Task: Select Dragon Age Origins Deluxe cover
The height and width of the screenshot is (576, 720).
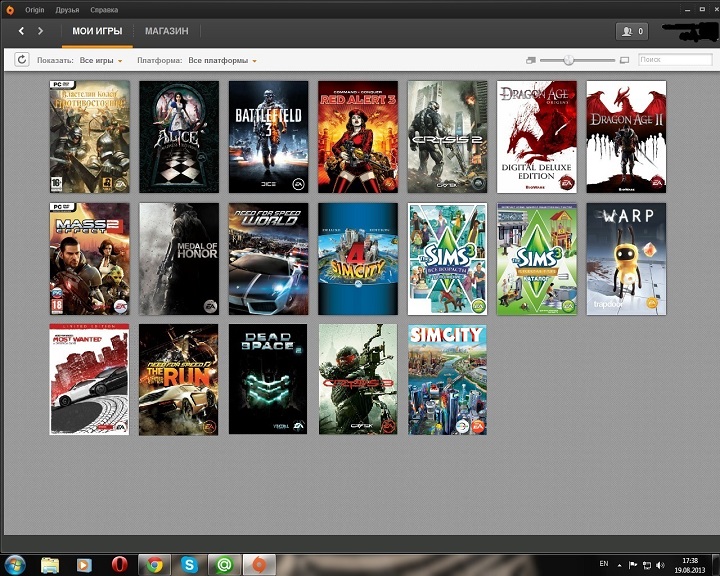Action: coord(537,137)
